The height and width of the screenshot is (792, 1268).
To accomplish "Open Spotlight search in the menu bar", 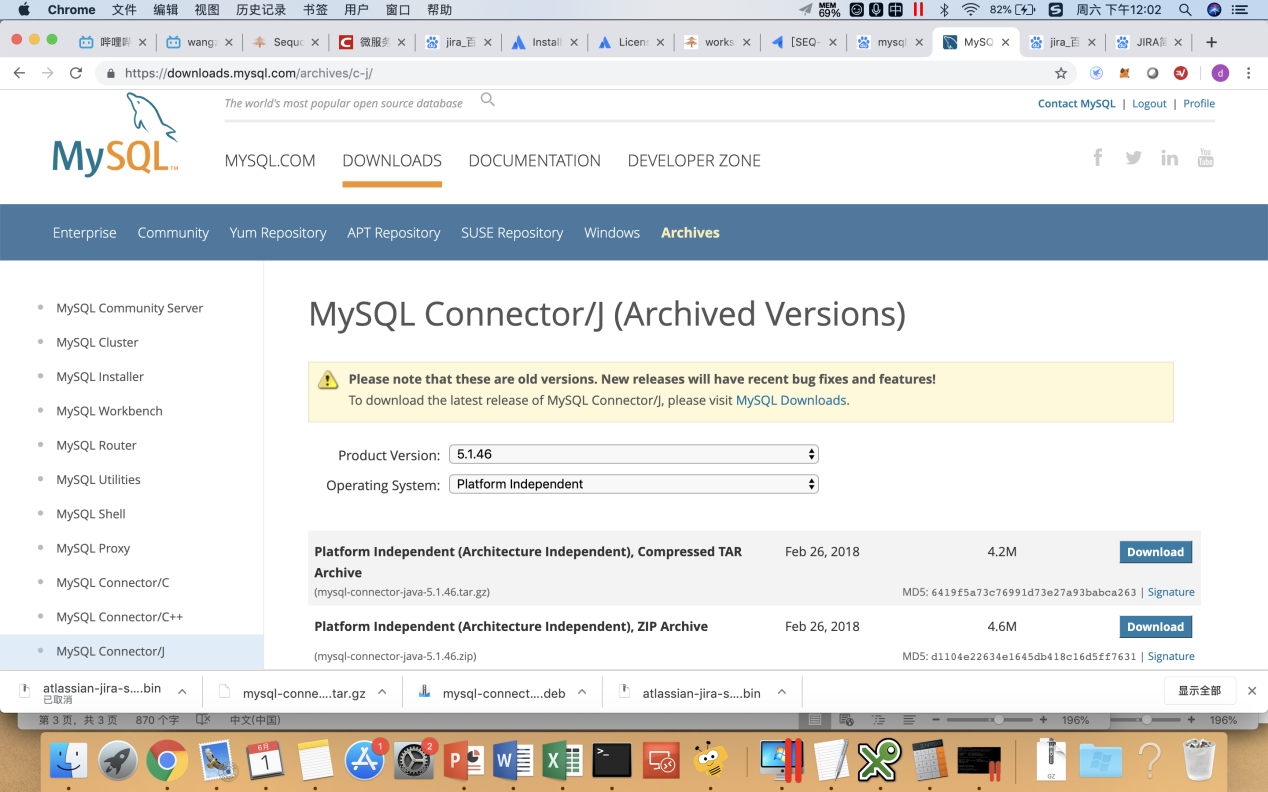I will [1185, 10].
